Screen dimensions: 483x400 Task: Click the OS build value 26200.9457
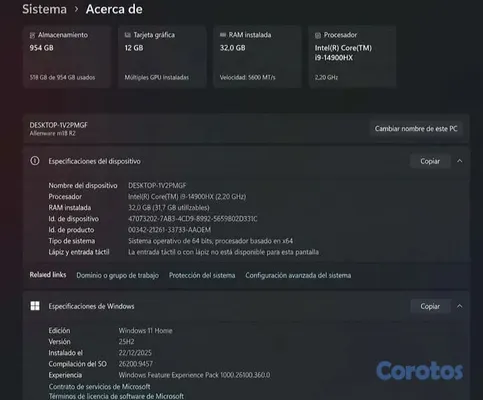click(x=136, y=364)
